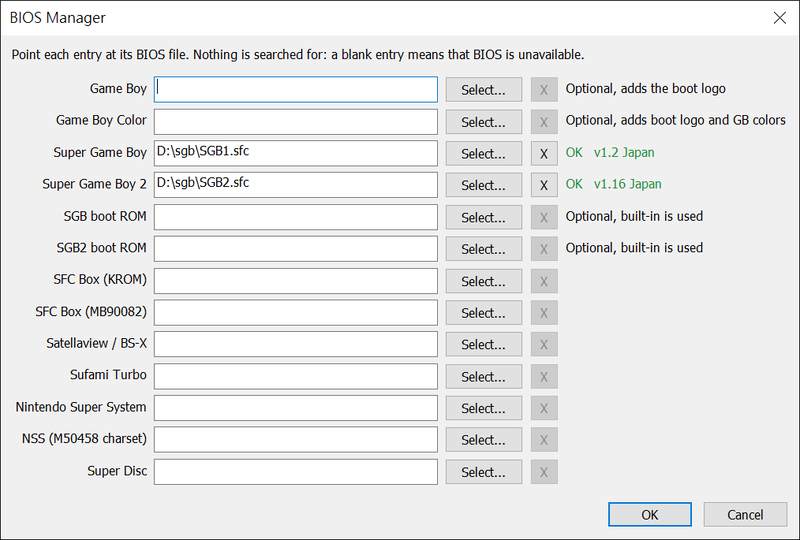Click the Sufami Turbo label

(108, 375)
